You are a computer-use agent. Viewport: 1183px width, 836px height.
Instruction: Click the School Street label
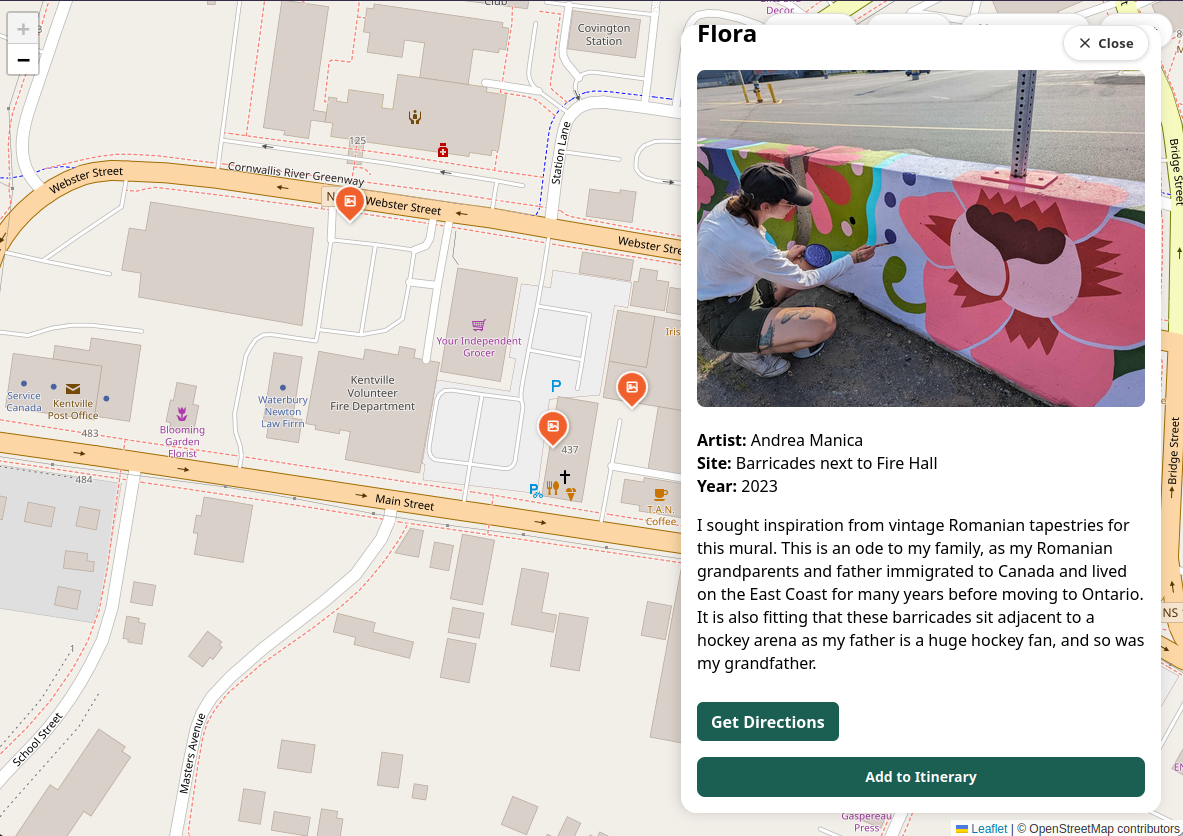click(x=38, y=739)
